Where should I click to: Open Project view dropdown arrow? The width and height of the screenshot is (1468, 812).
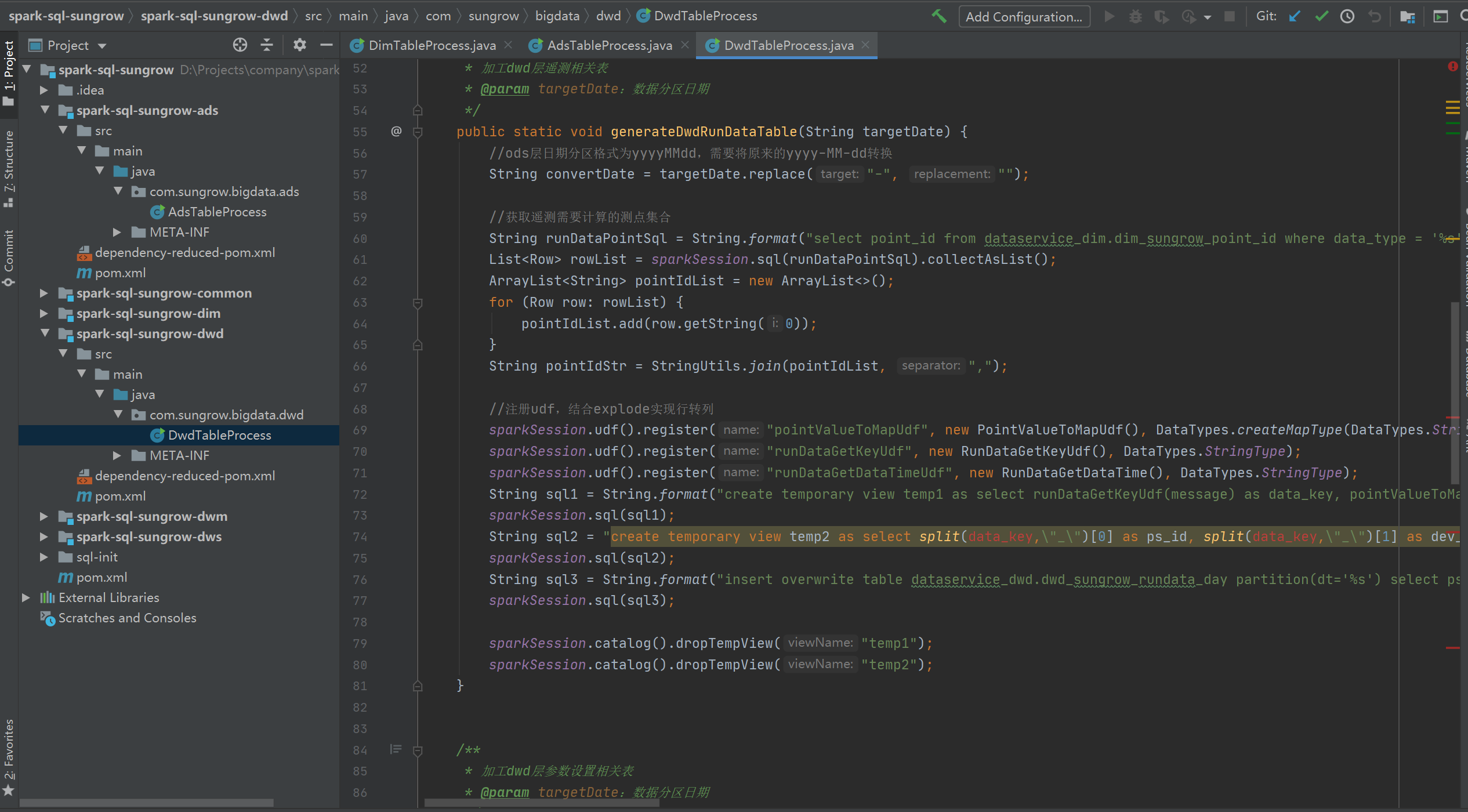pos(103,46)
